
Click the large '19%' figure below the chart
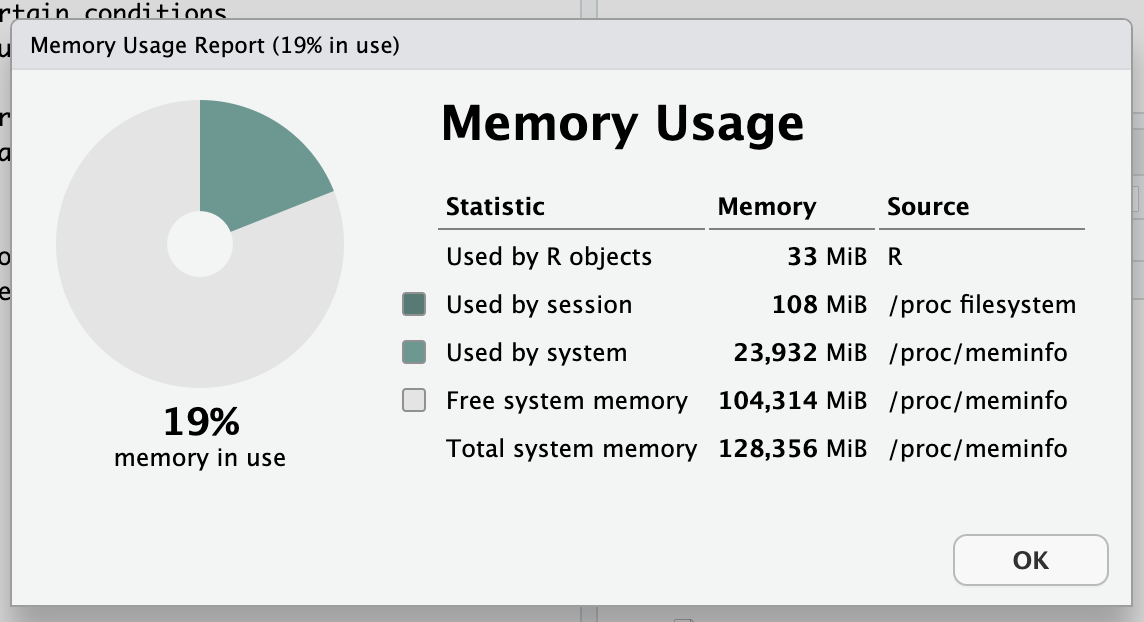(x=201, y=422)
